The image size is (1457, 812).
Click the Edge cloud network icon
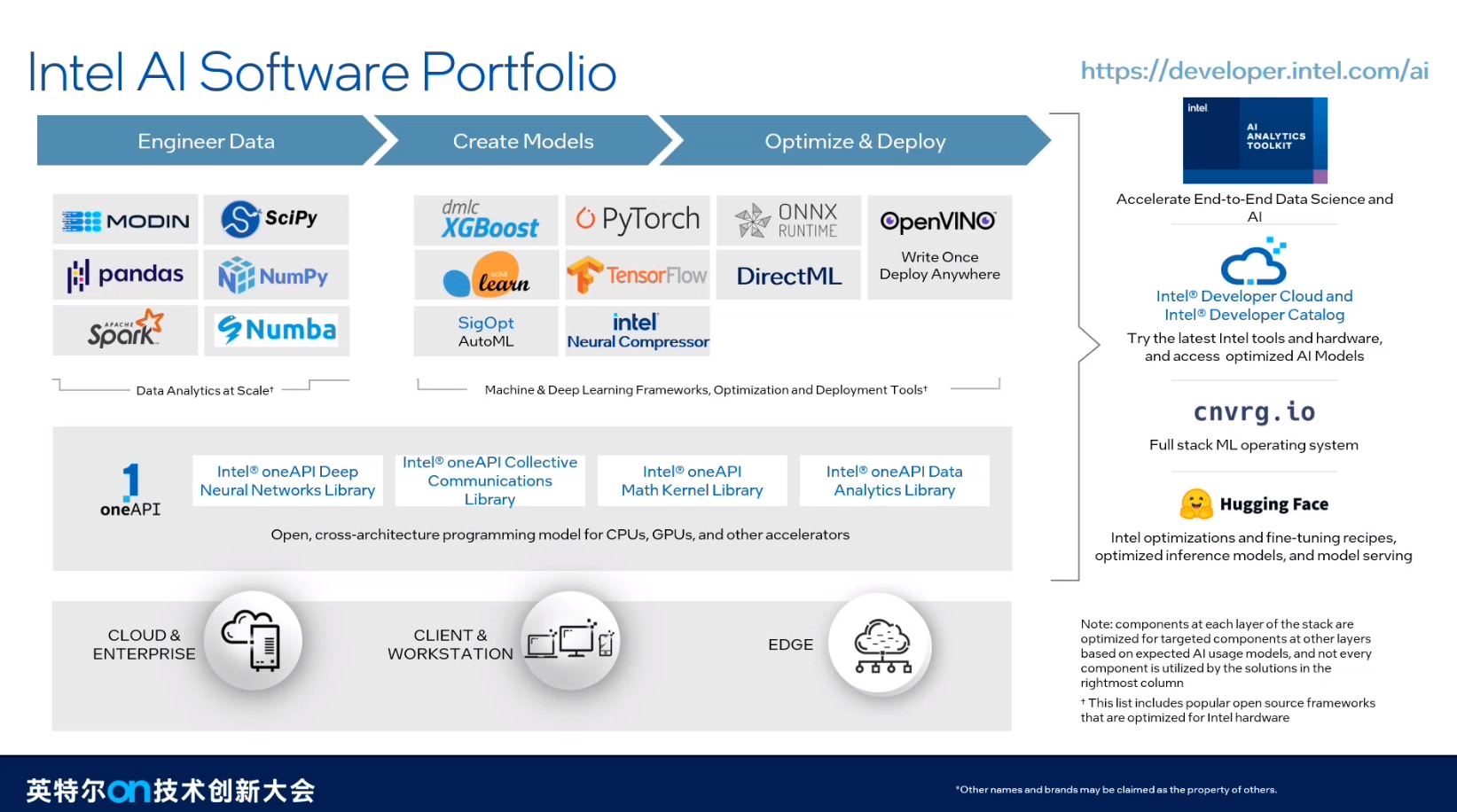(x=880, y=644)
